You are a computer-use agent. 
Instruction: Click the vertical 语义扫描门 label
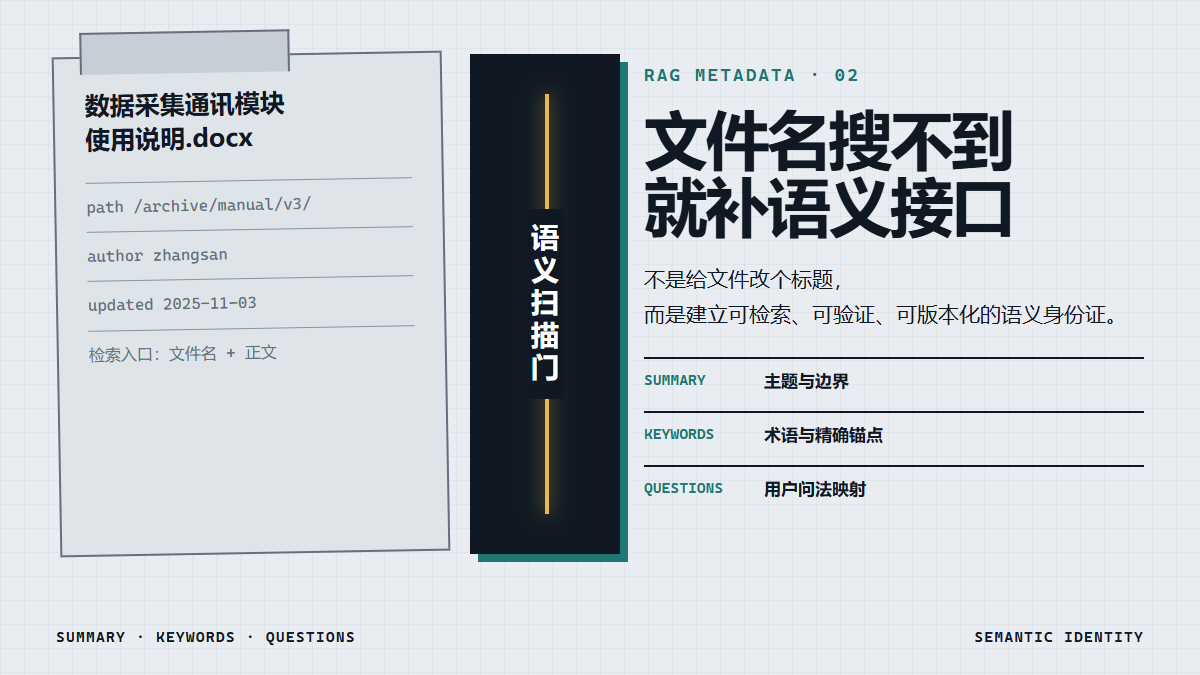(545, 303)
